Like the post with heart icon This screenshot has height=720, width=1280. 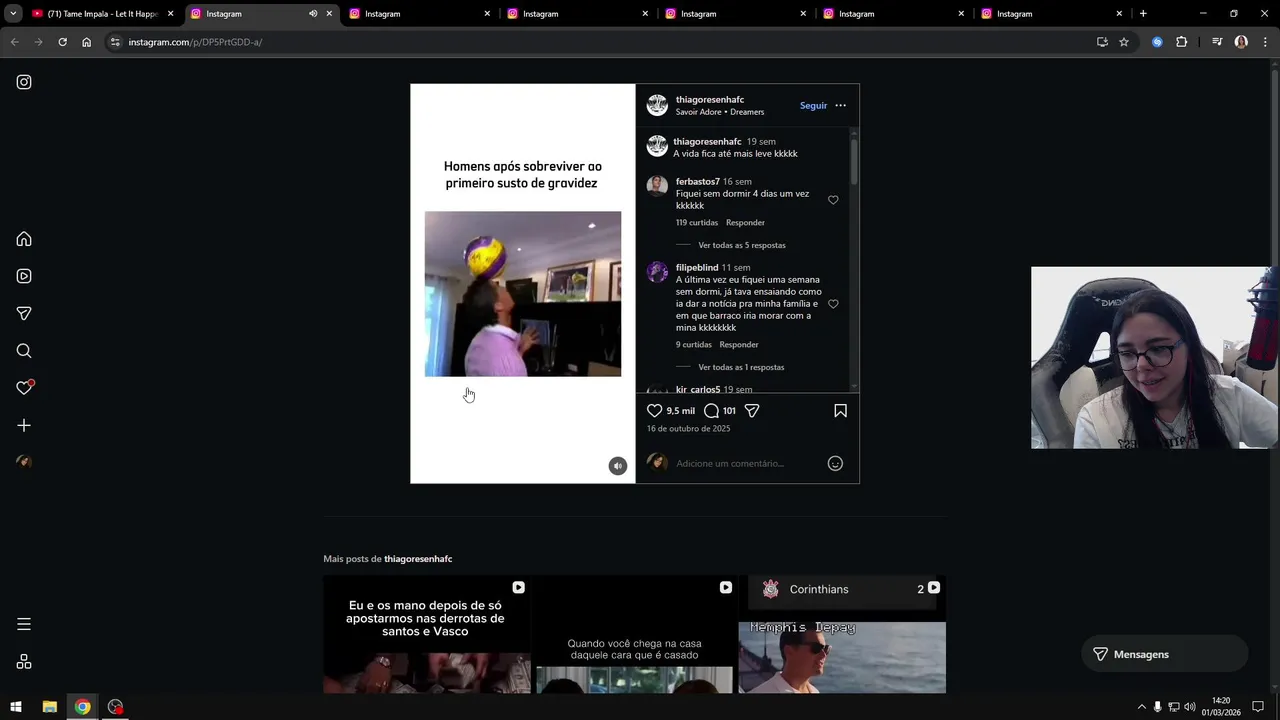point(654,411)
